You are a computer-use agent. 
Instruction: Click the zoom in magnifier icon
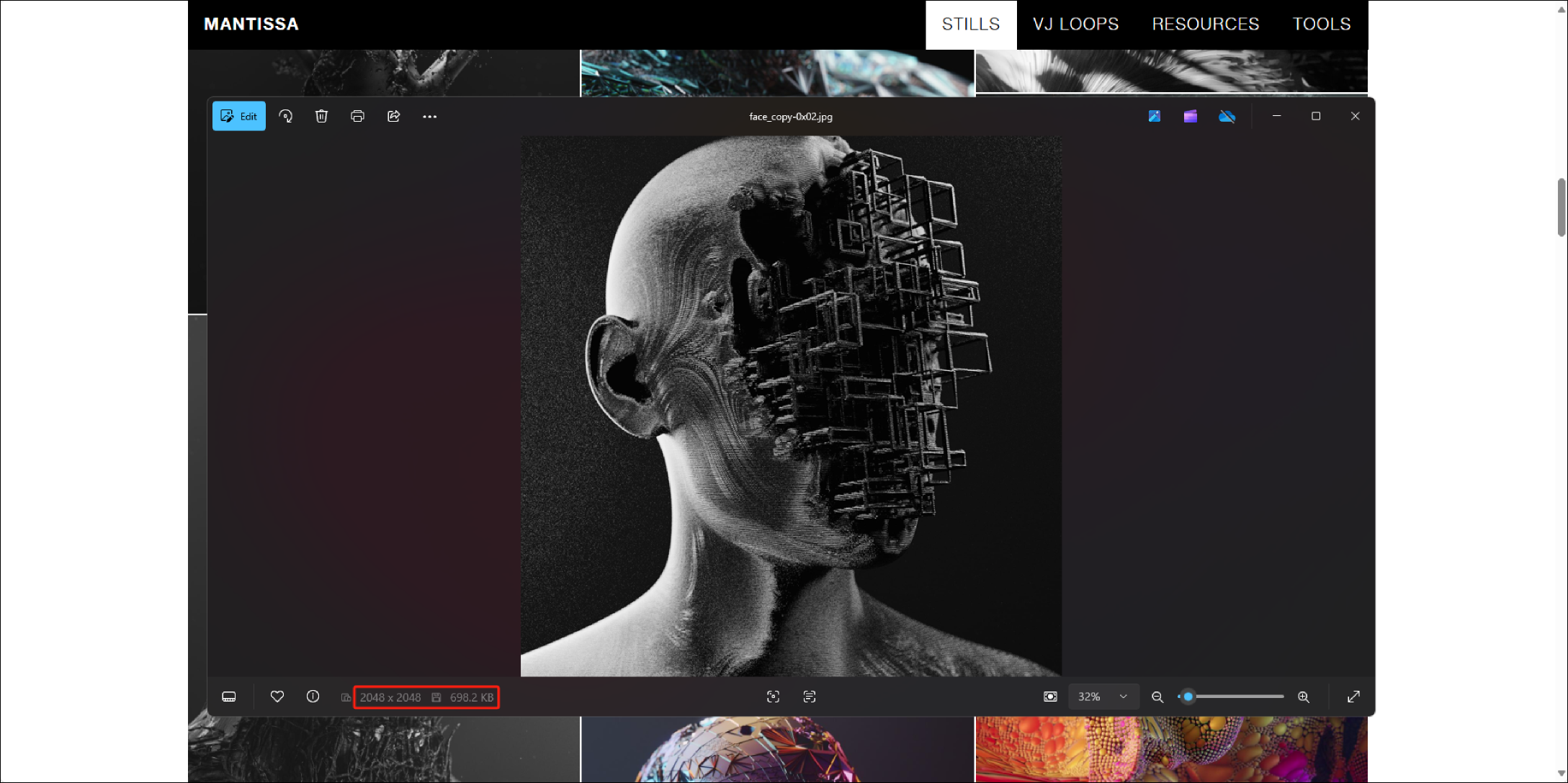tap(1304, 697)
